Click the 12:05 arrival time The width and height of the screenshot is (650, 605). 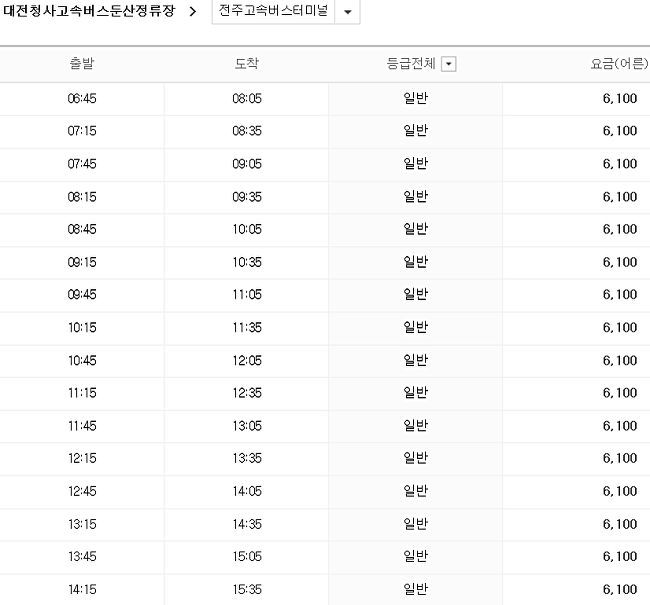[247, 360]
